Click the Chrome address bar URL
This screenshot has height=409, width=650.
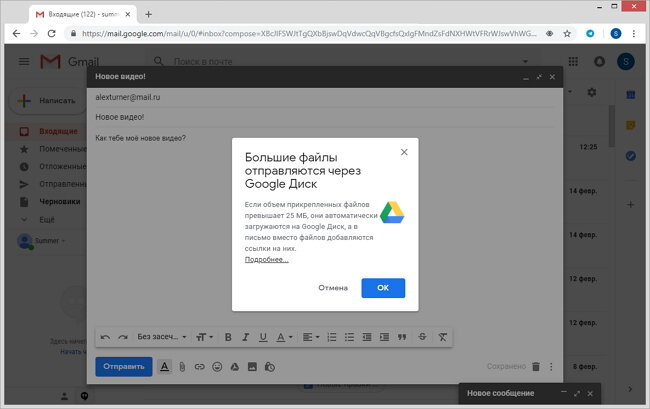309,34
